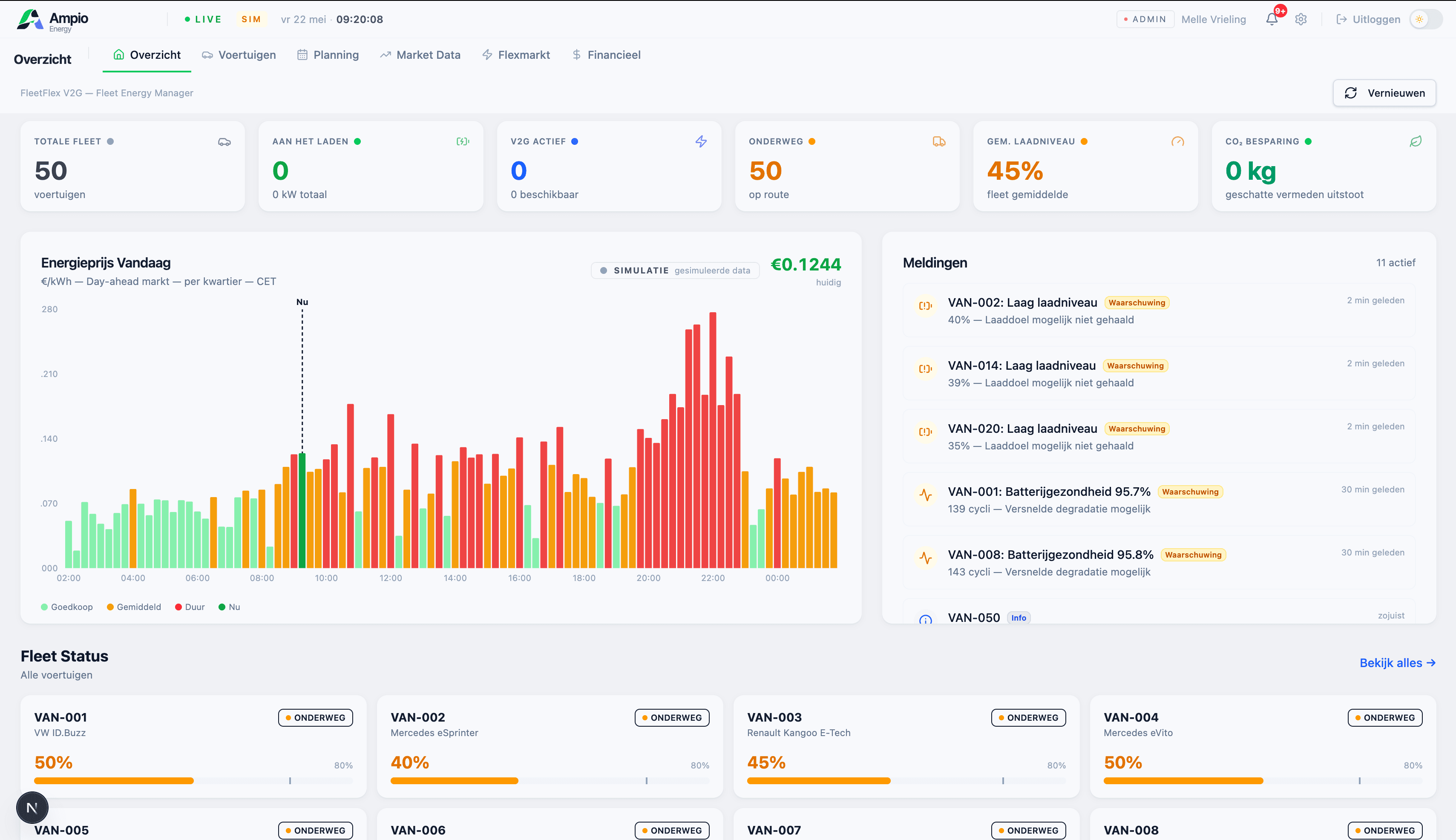Image resolution: width=1456 pixels, height=840 pixels.
Task: Open VAN-001: Batterijgezondheid 95.7% alert
Action: click(1159, 499)
